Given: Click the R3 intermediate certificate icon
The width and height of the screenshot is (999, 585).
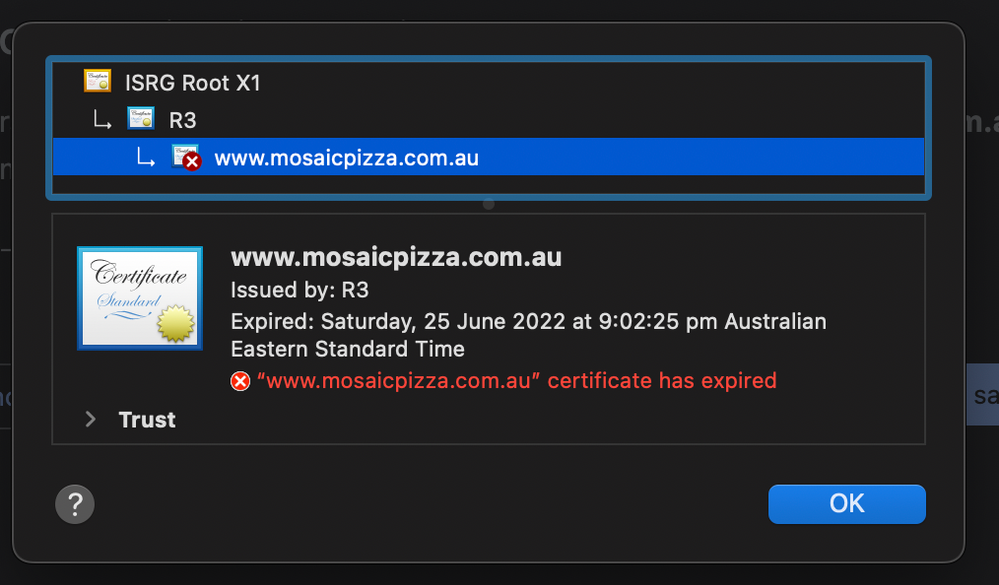Looking at the screenshot, I should coord(140,120).
